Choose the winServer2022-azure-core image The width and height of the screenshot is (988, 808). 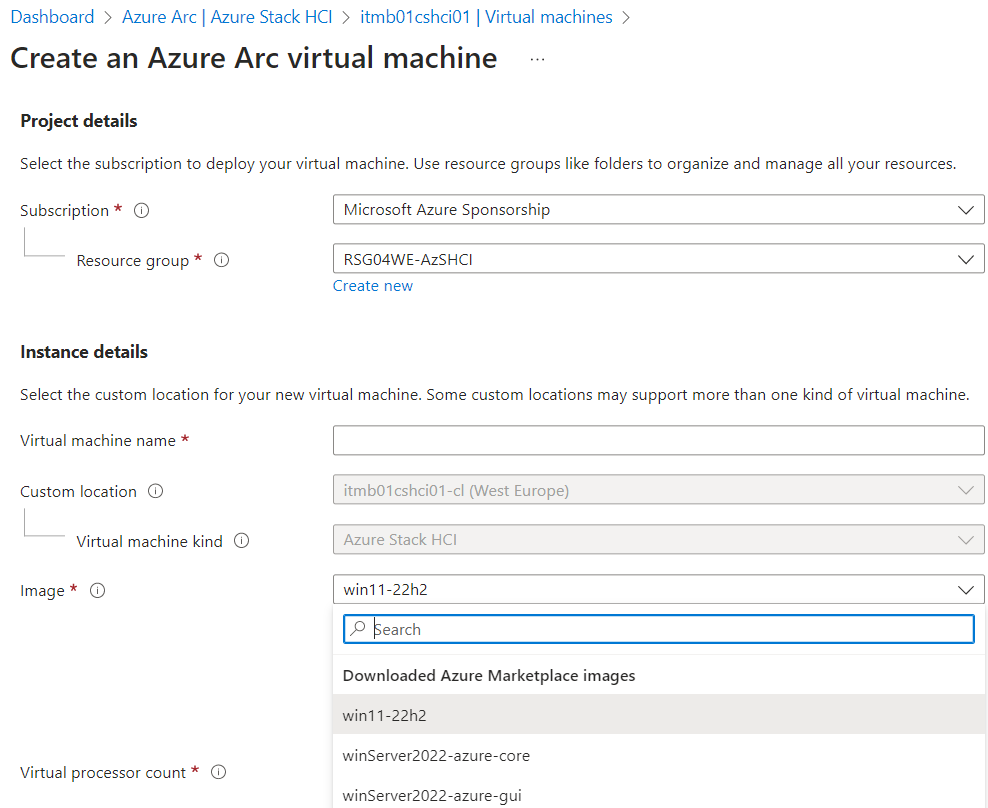click(x=660, y=755)
